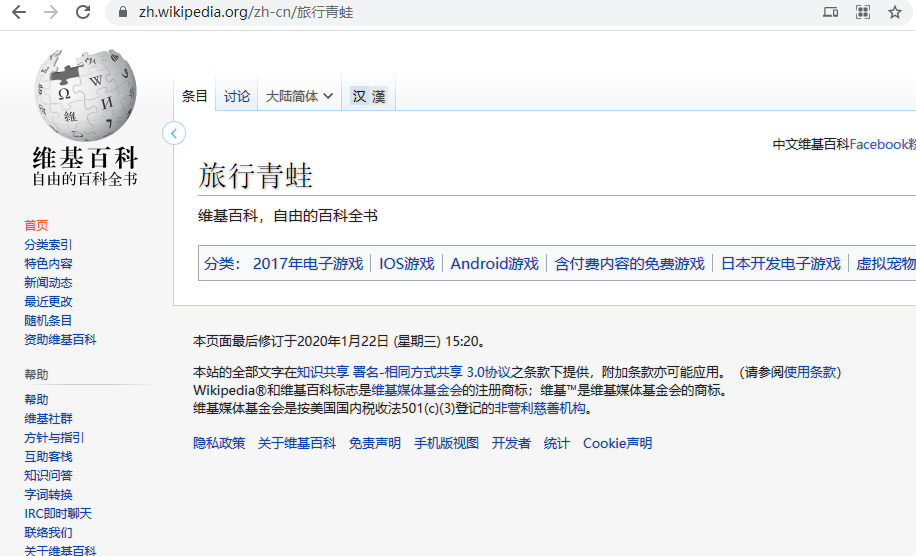Image resolution: width=916 pixels, height=556 pixels.
Task: Open the 知识共享 署名-相同方式共享 3.0协议 link
Action: (404, 372)
